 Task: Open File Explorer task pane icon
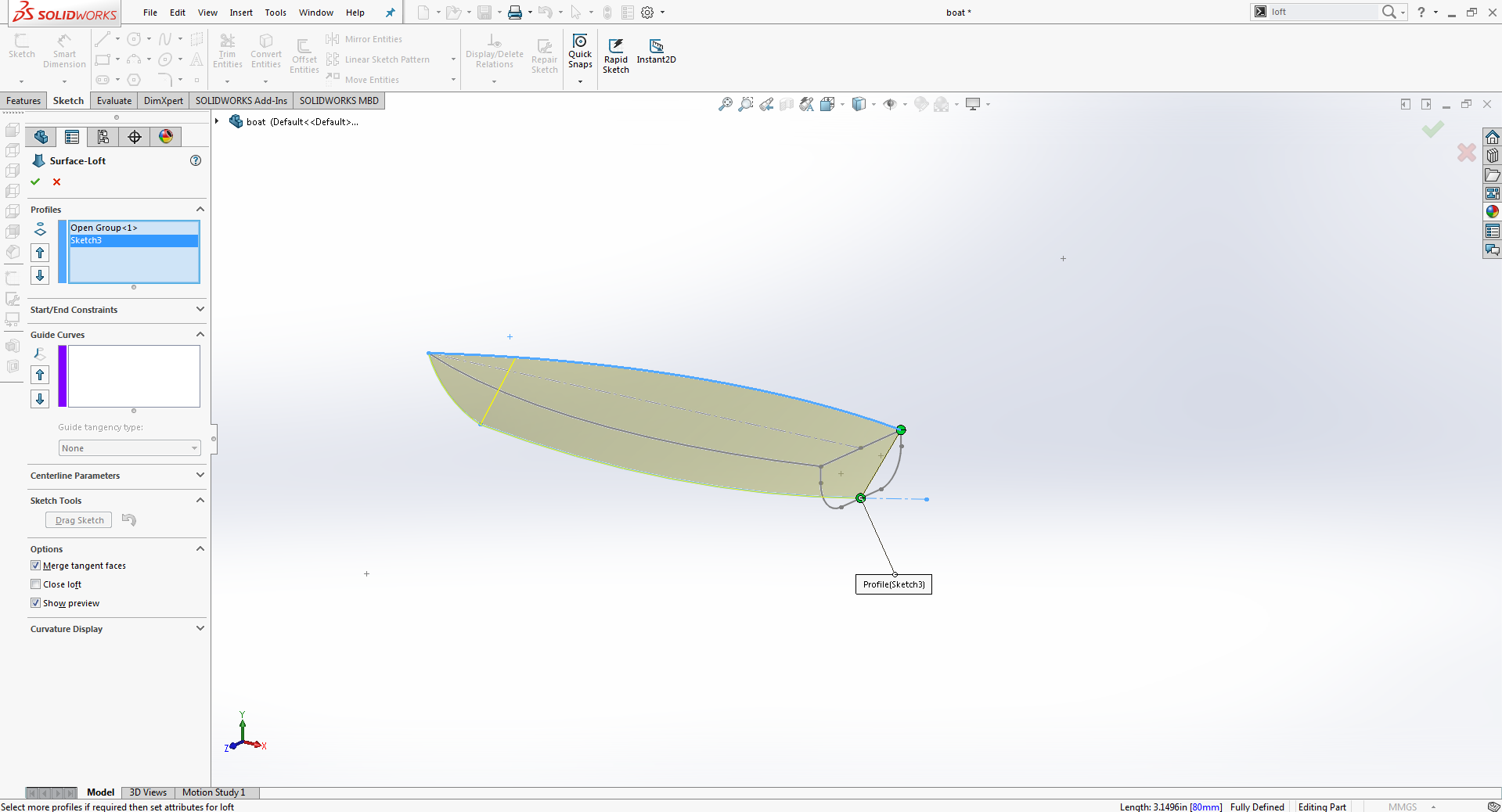[1493, 174]
